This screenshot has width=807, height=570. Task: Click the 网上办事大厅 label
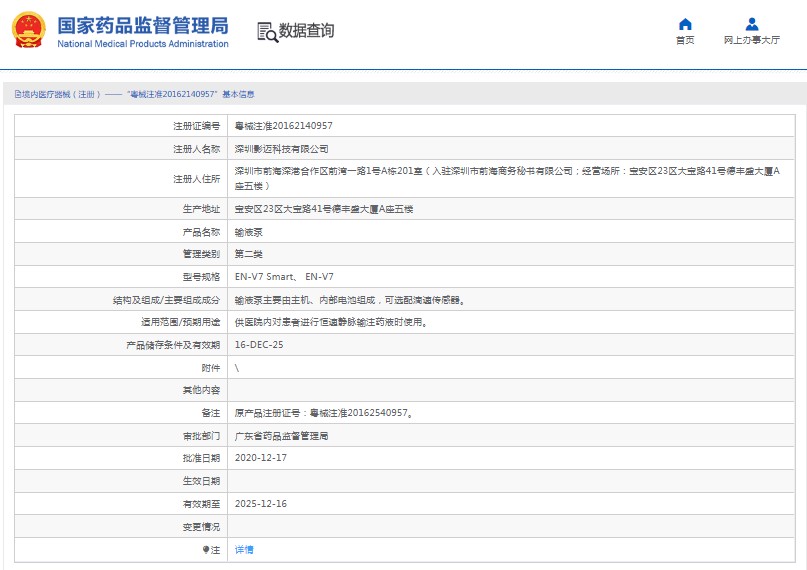click(x=751, y=40)
